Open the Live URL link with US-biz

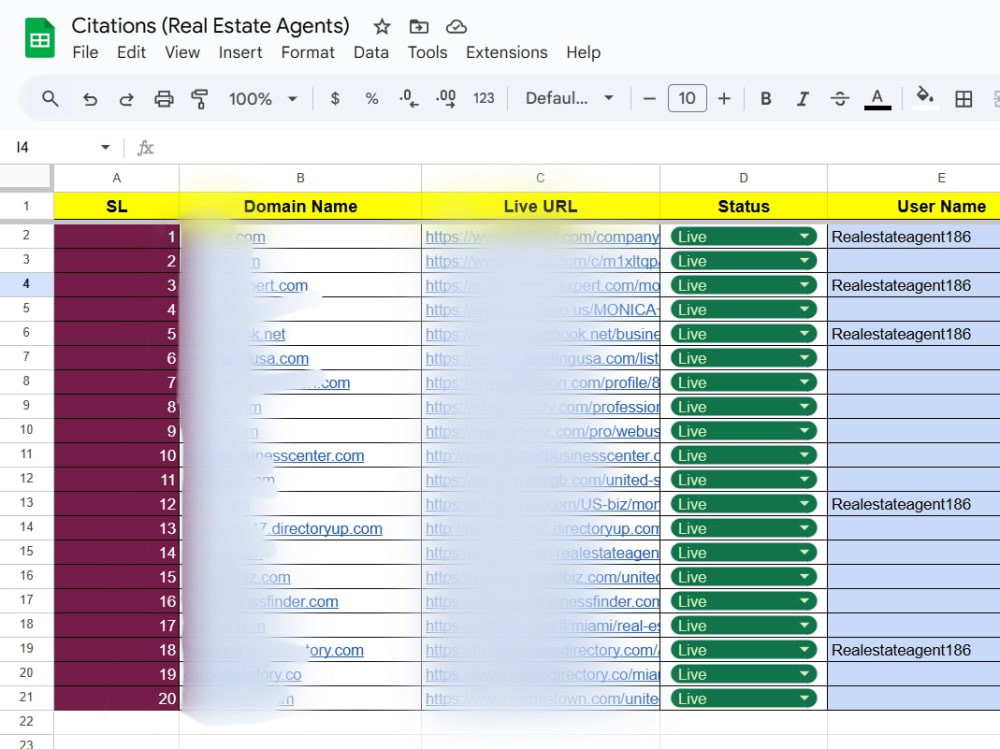click(542, 505)
